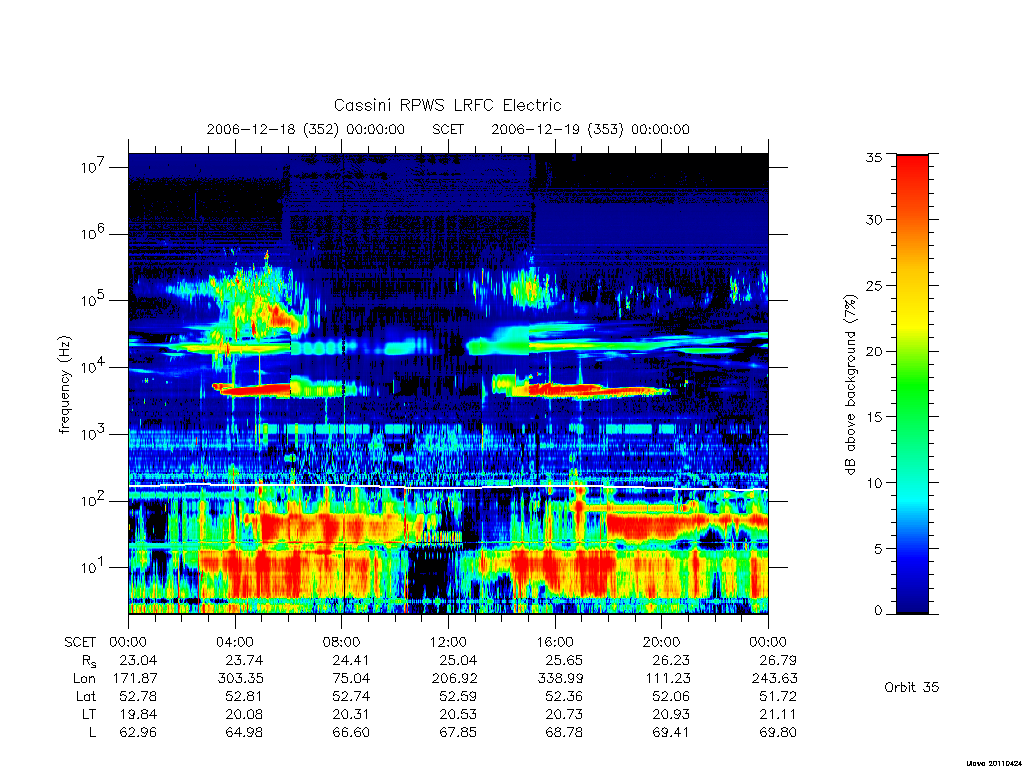Click the 10^3 frequency tick label
This screenshot has width=1024, height=768.
click(93, 434)
